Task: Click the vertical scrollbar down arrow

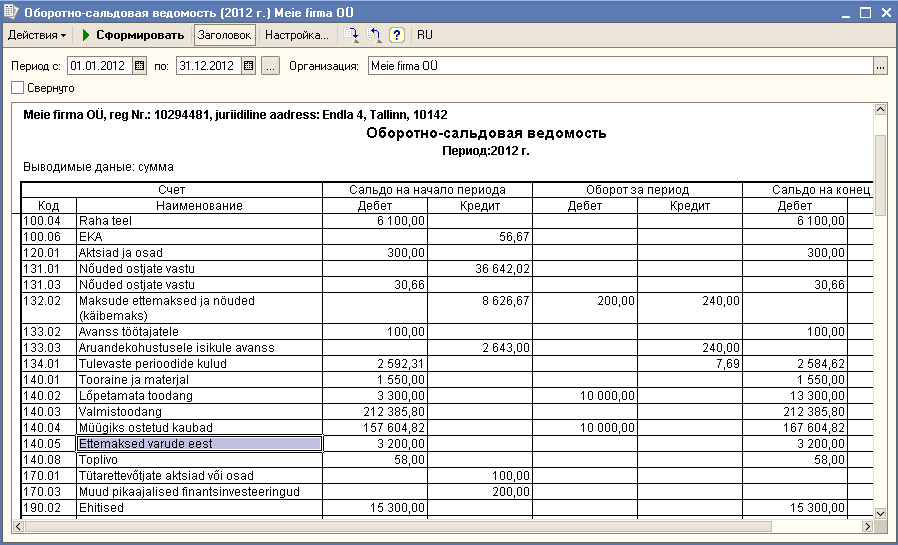Action: [x=880, y=513]
